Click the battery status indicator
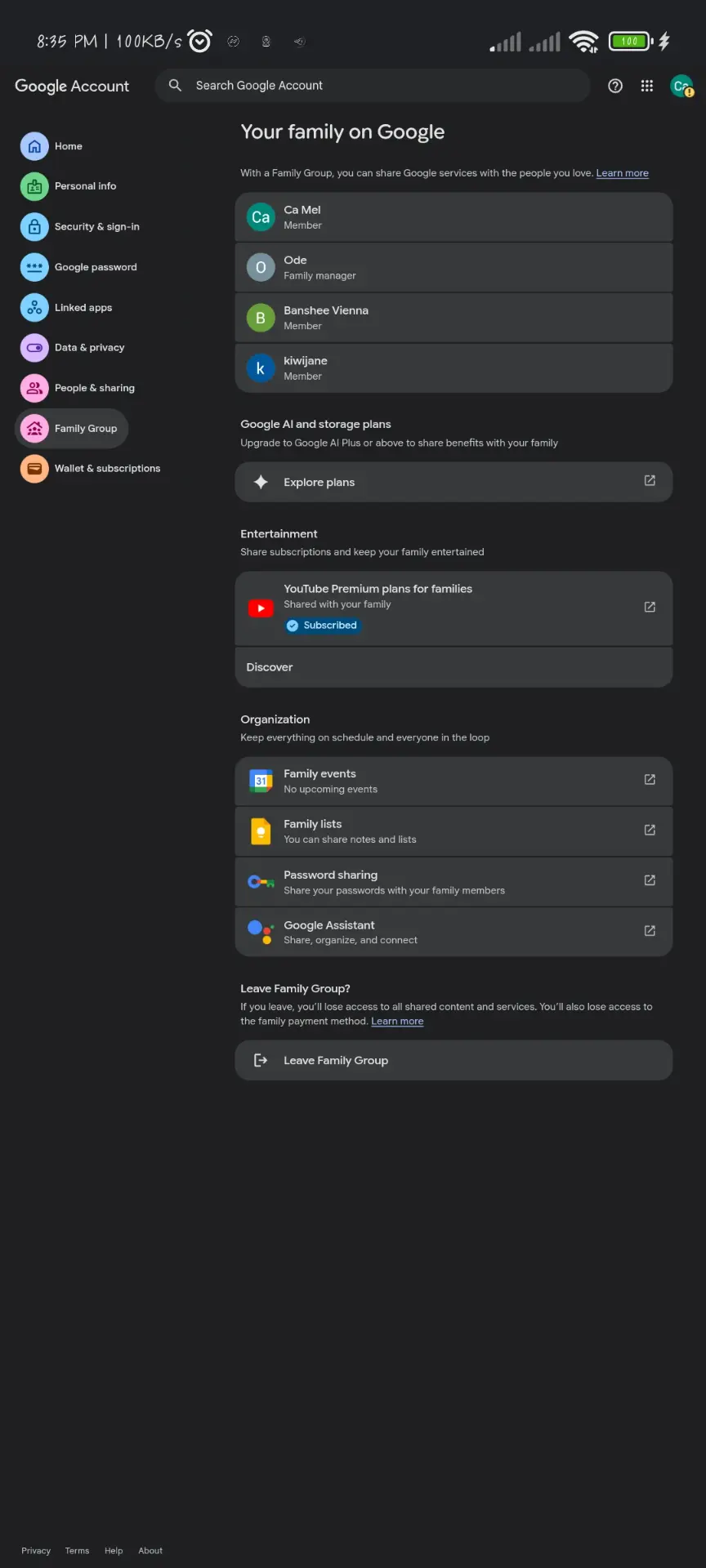The image size is (706, 1568). tap(630, 41)
